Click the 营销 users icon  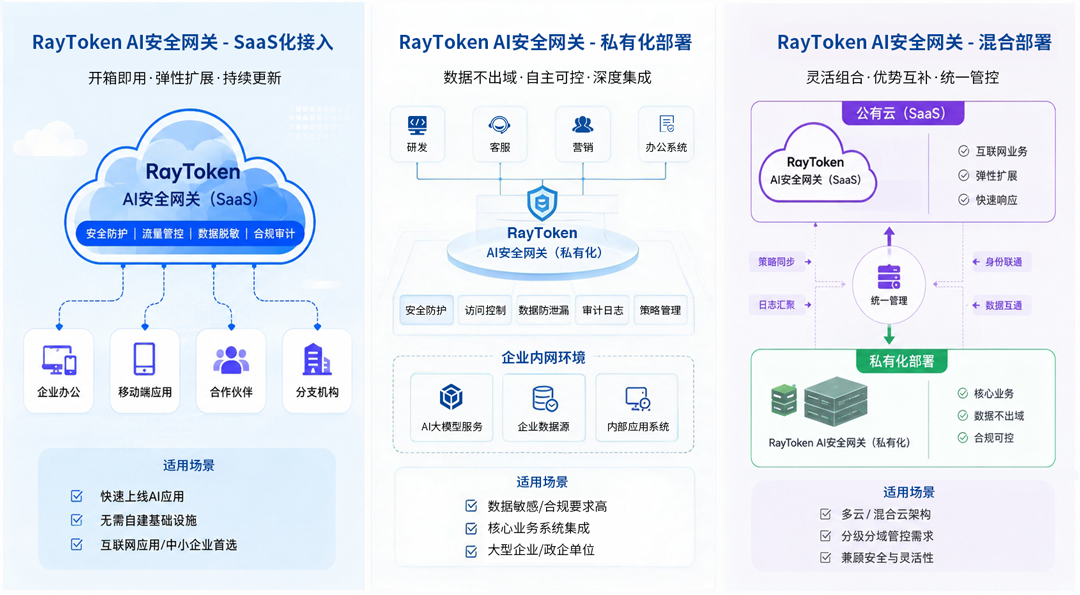583,125
